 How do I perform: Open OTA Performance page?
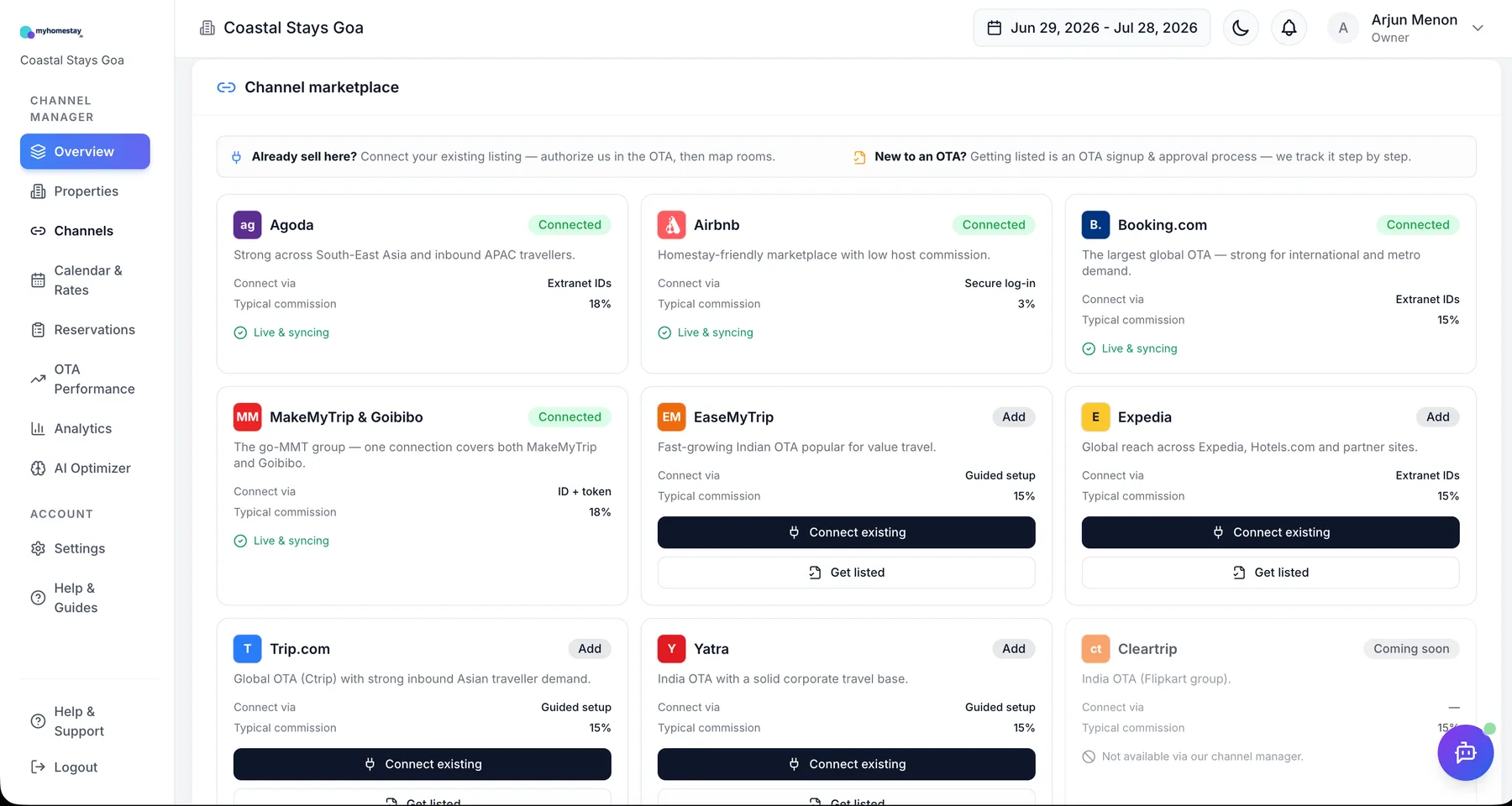pyautogui.click(x=85, y=379)
